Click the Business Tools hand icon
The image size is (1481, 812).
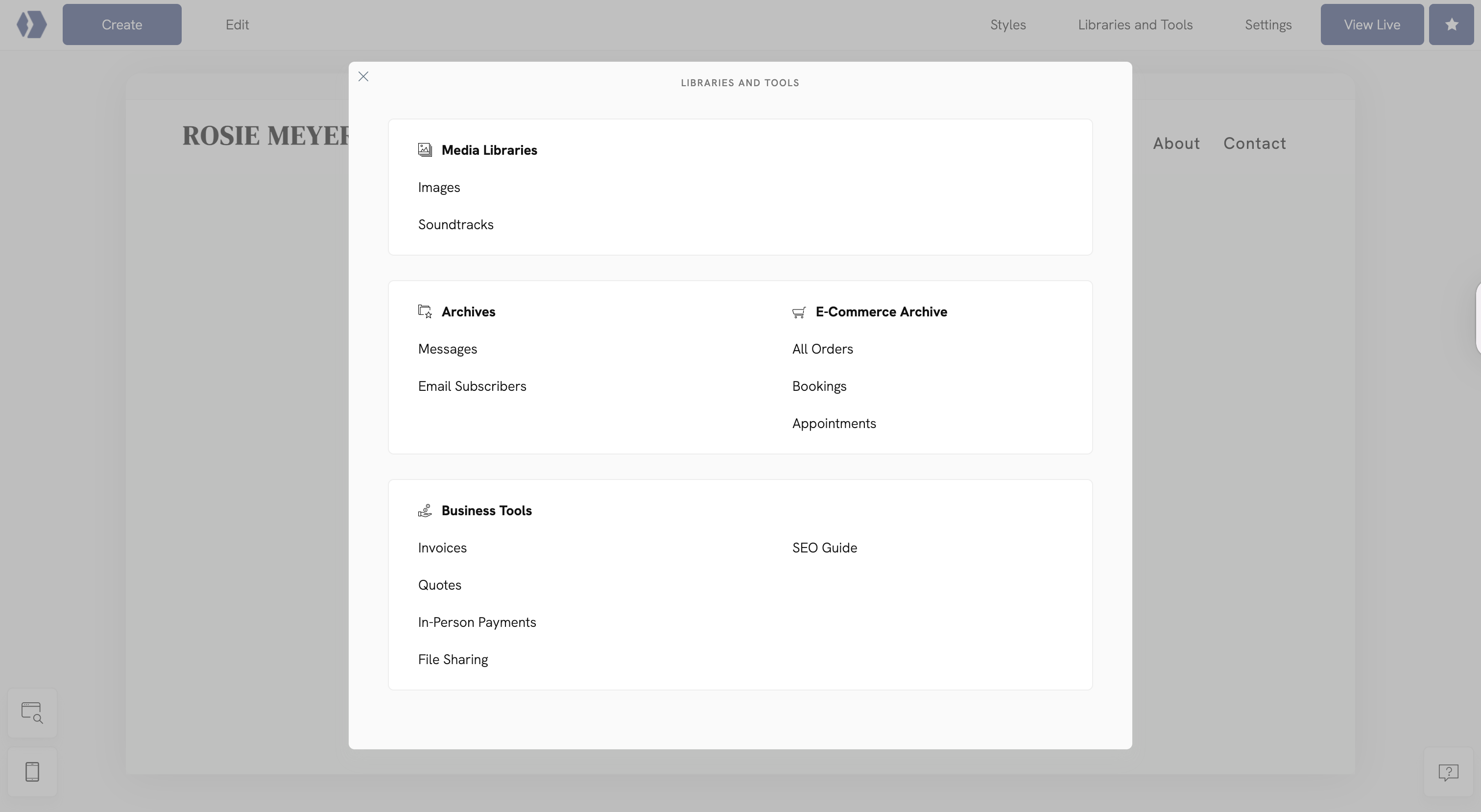click(424, 510)
